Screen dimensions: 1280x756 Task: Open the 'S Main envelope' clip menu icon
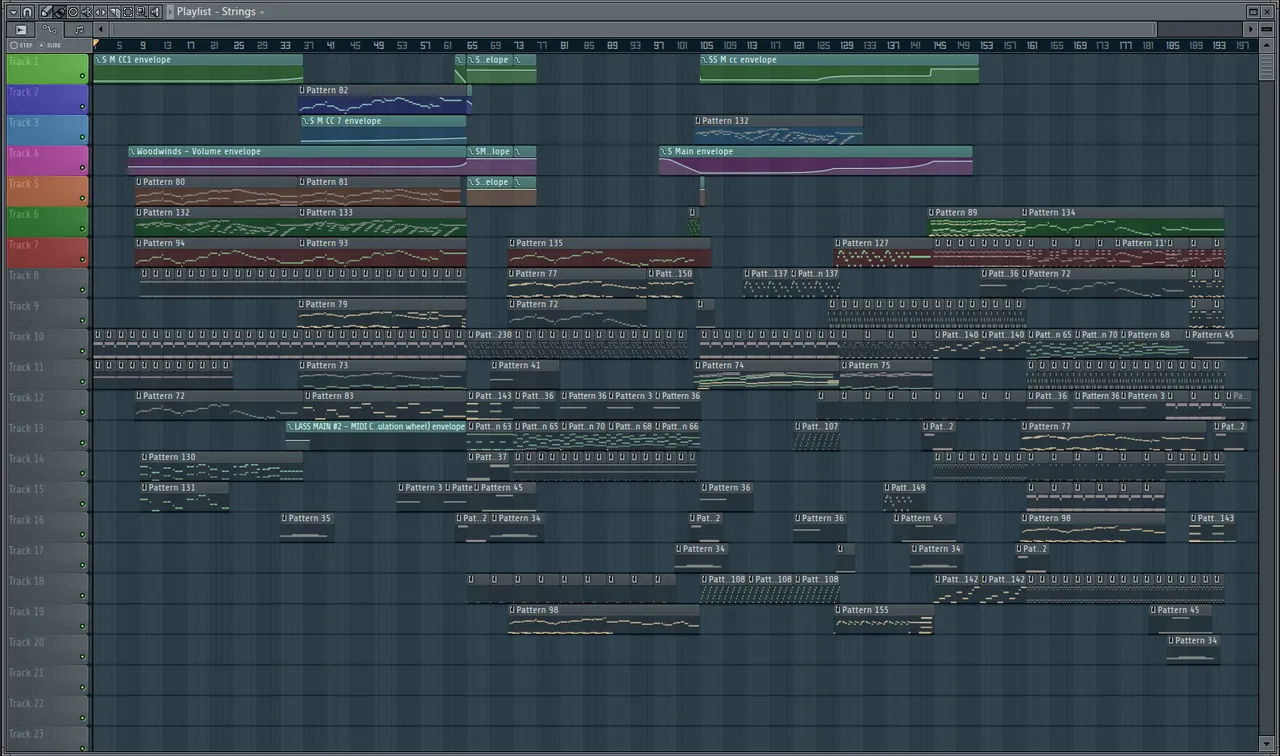[x=663, y=152]
